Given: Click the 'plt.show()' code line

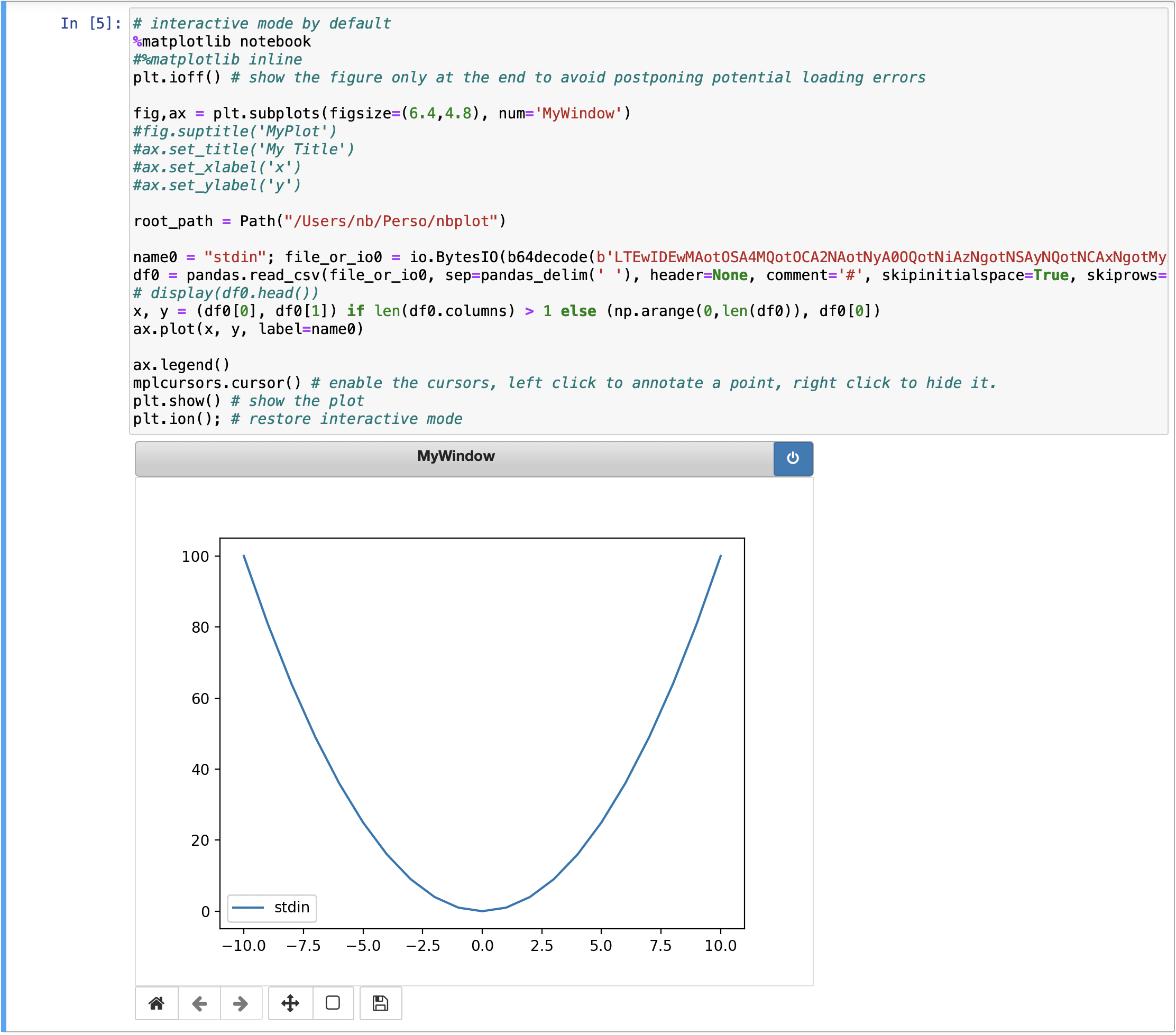Looking at the screenshot, I should [x=249, y=401].
